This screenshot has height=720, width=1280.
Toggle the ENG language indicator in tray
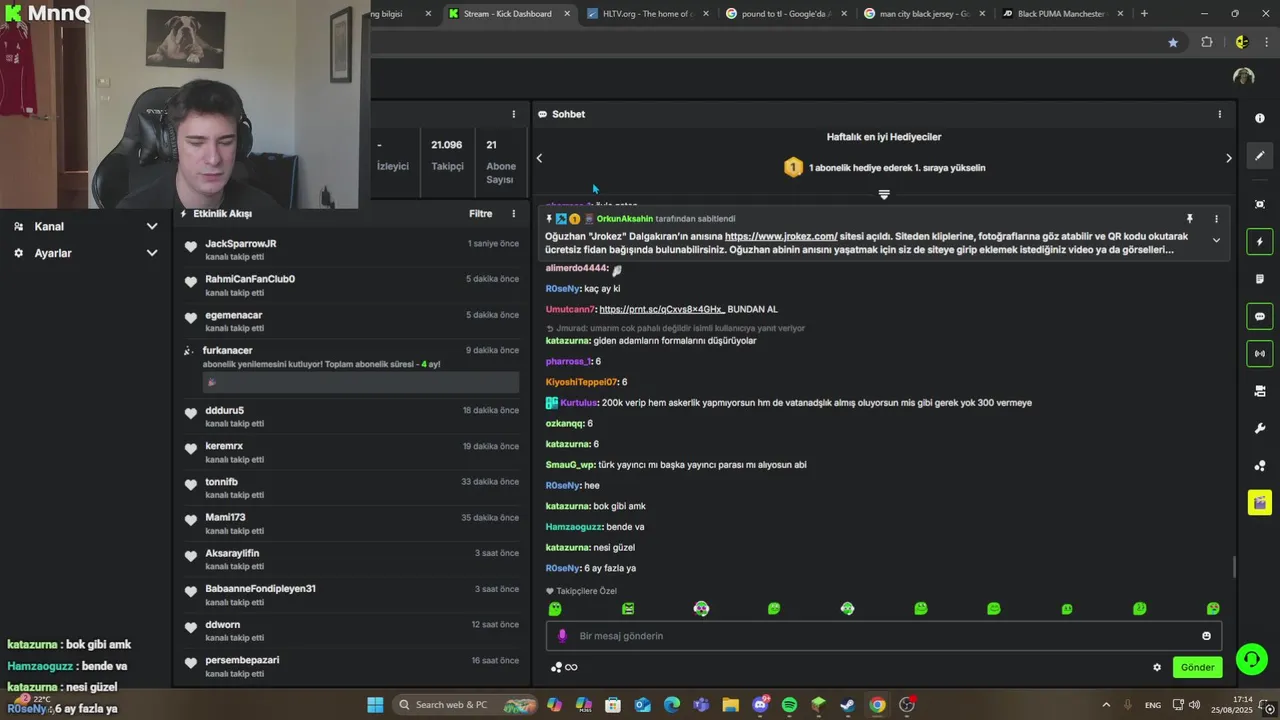[x=1153, y=705]
